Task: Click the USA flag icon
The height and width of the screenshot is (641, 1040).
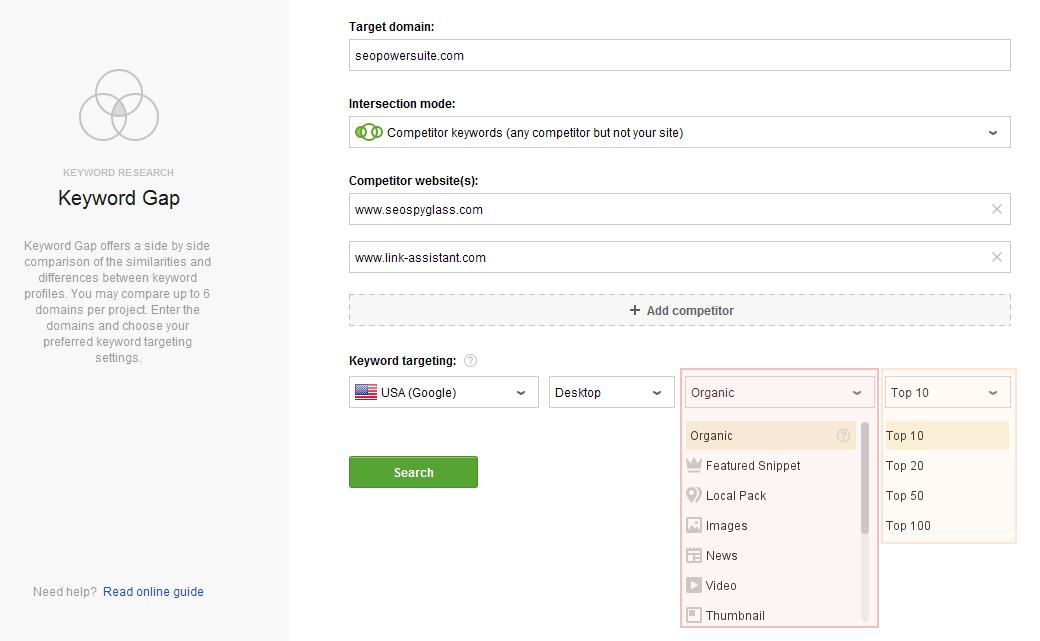Action: coord(365,392)
